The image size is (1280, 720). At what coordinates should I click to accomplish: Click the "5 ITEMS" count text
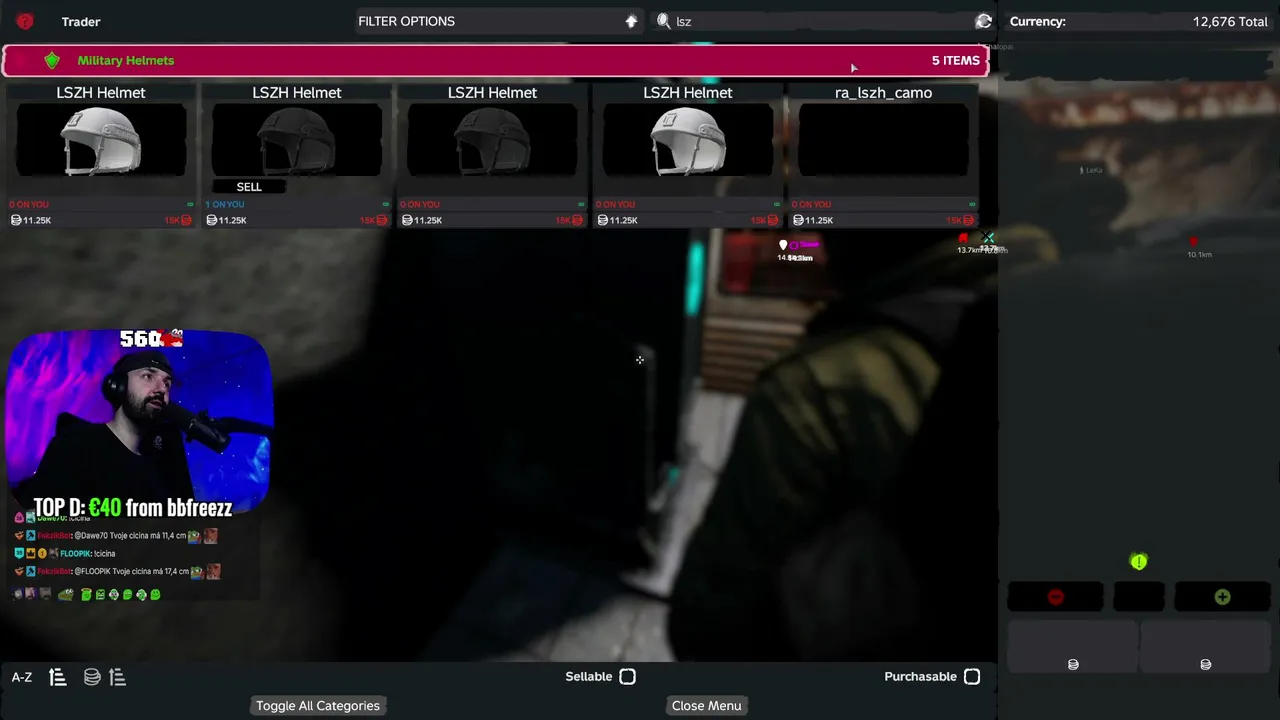(956, 61)
